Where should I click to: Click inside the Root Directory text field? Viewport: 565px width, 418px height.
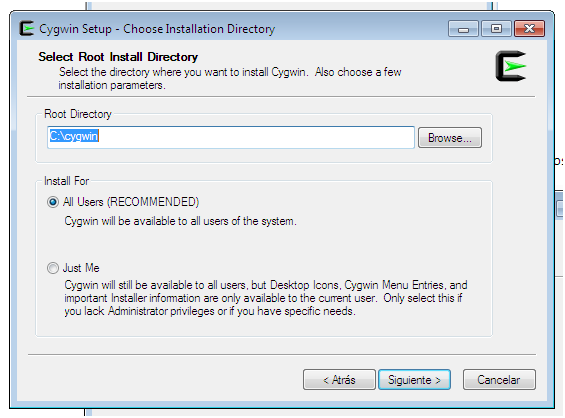point(231,137)
